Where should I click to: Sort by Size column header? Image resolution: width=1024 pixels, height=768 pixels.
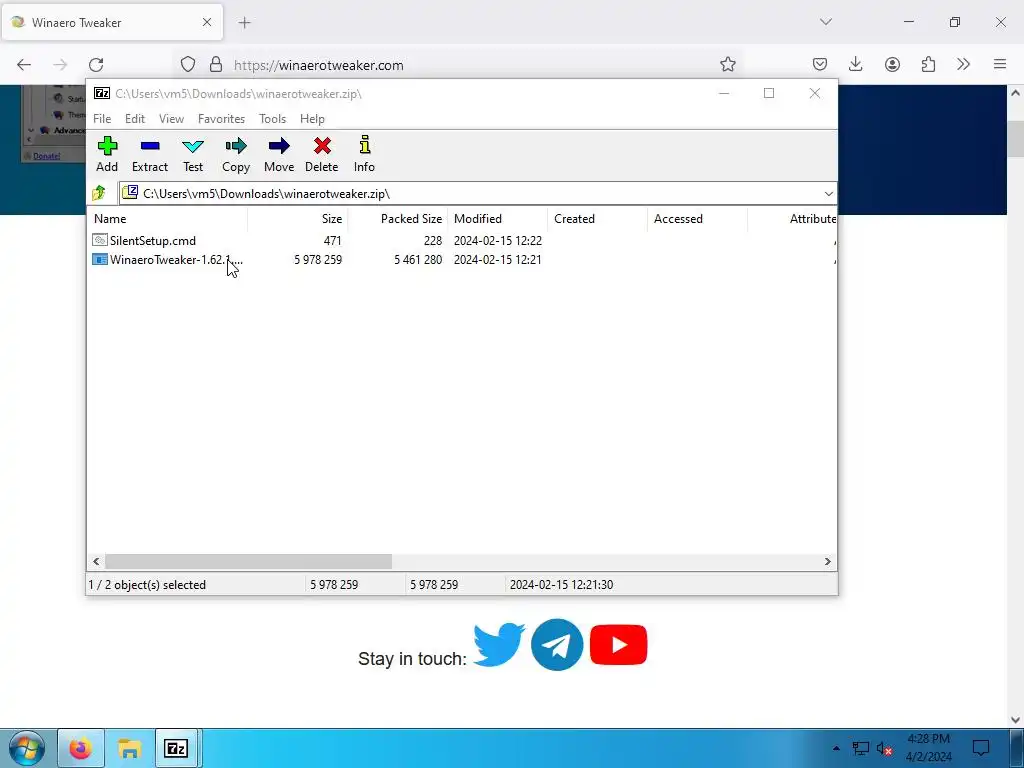[298, 219]
